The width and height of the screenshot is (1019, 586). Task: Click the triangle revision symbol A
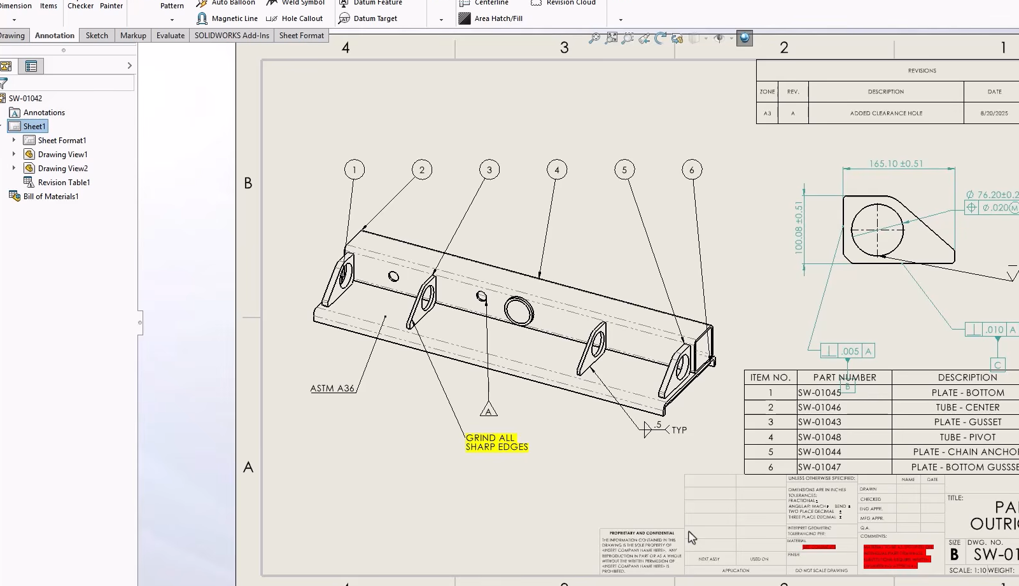489,409
